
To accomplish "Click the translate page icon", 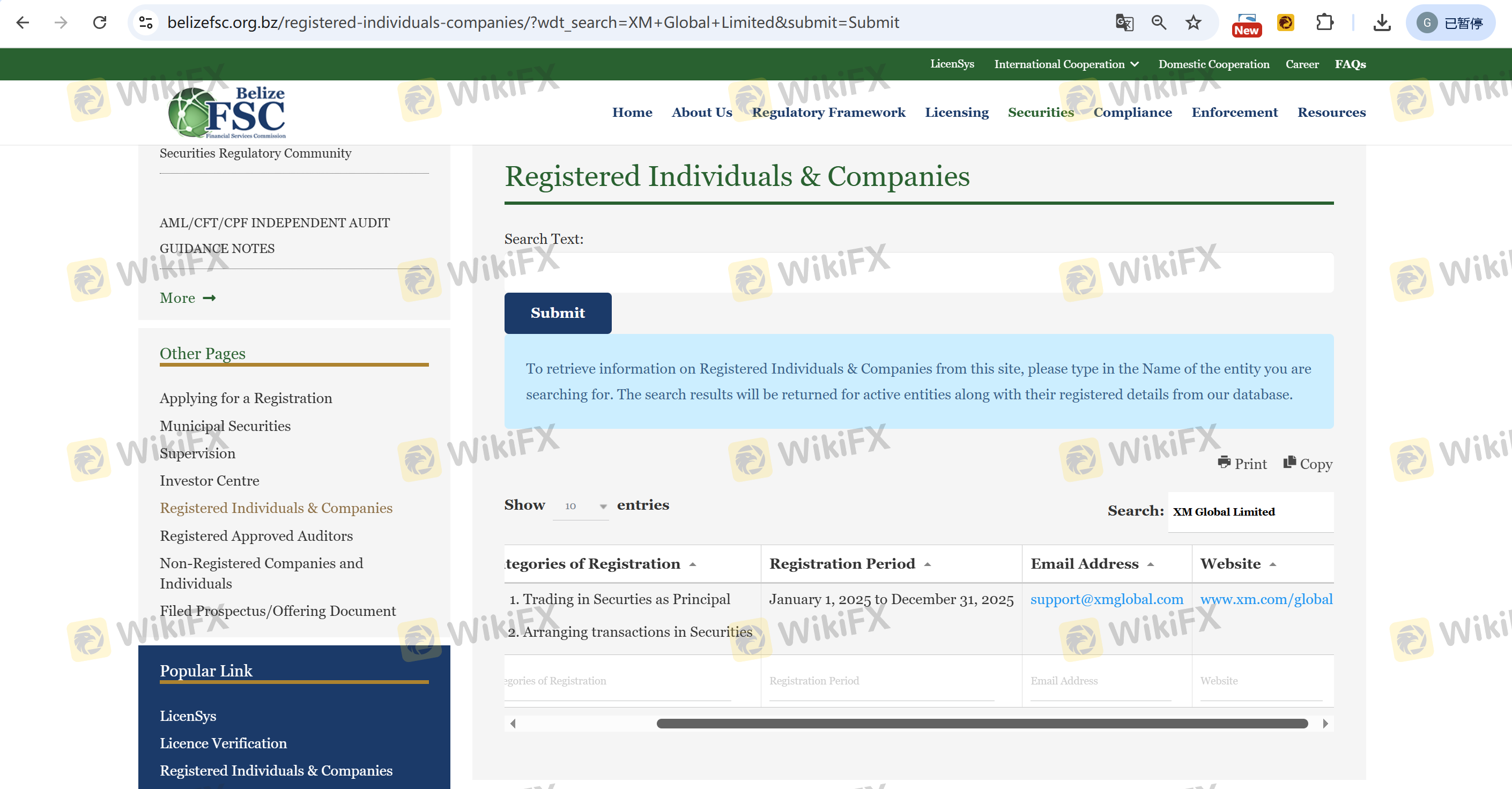I will 1123,23.
